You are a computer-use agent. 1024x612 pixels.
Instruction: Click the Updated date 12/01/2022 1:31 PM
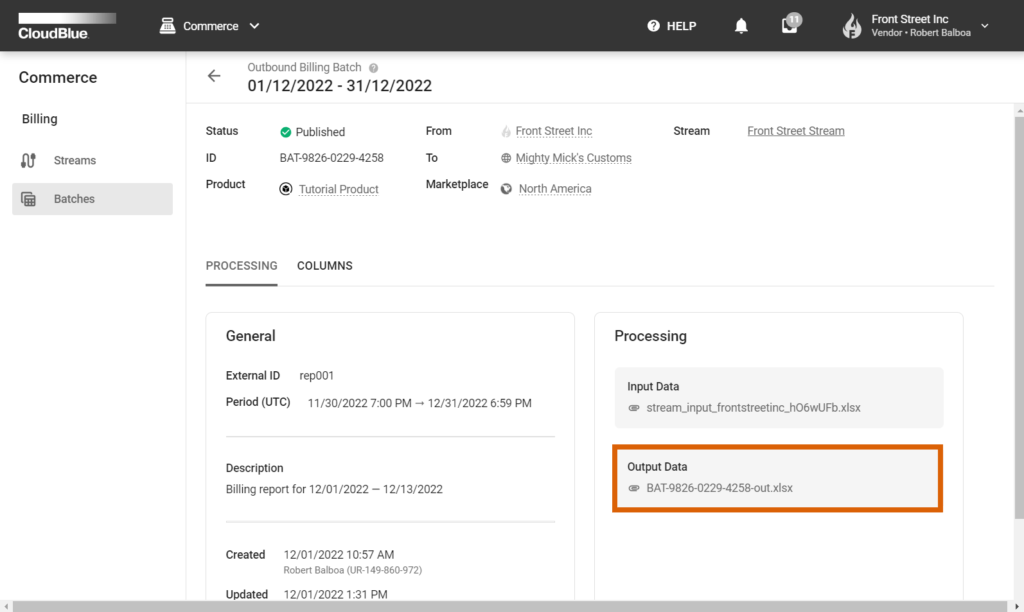335,594
